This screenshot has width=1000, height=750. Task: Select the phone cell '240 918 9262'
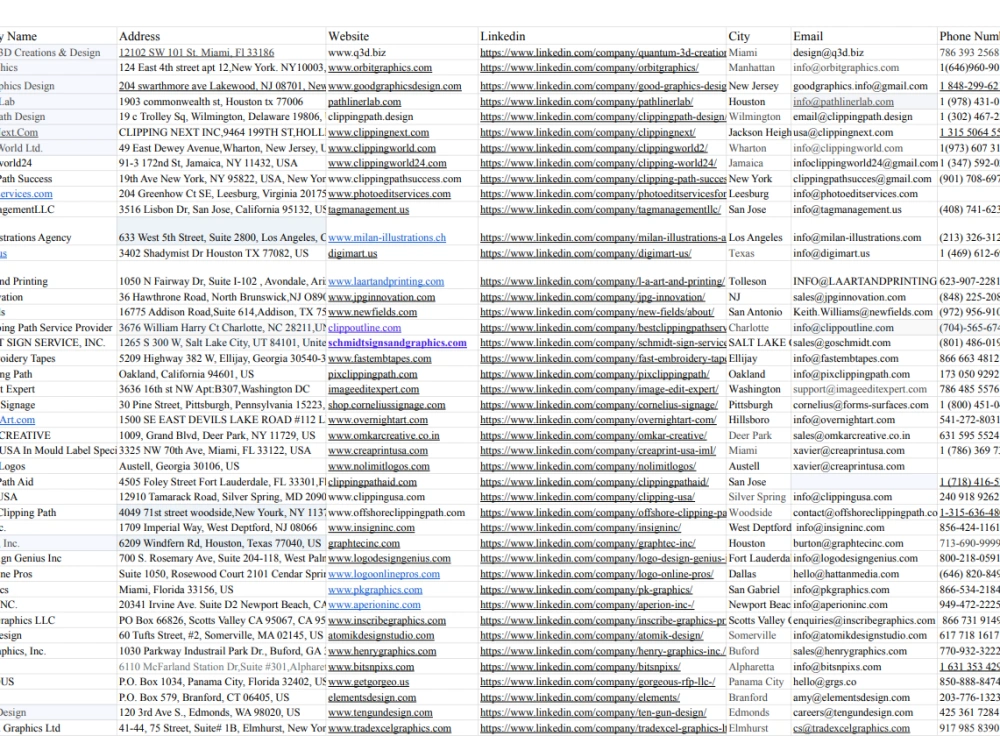969,497
